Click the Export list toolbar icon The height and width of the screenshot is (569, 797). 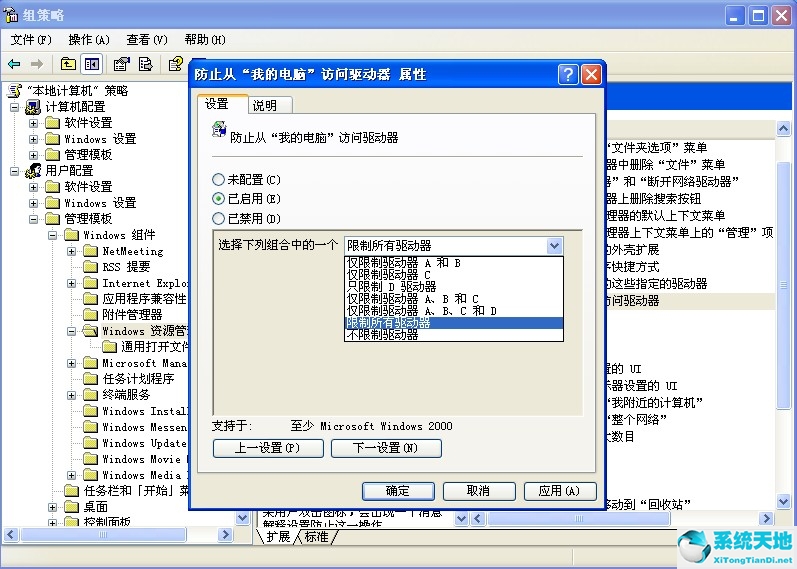[145, 64]
